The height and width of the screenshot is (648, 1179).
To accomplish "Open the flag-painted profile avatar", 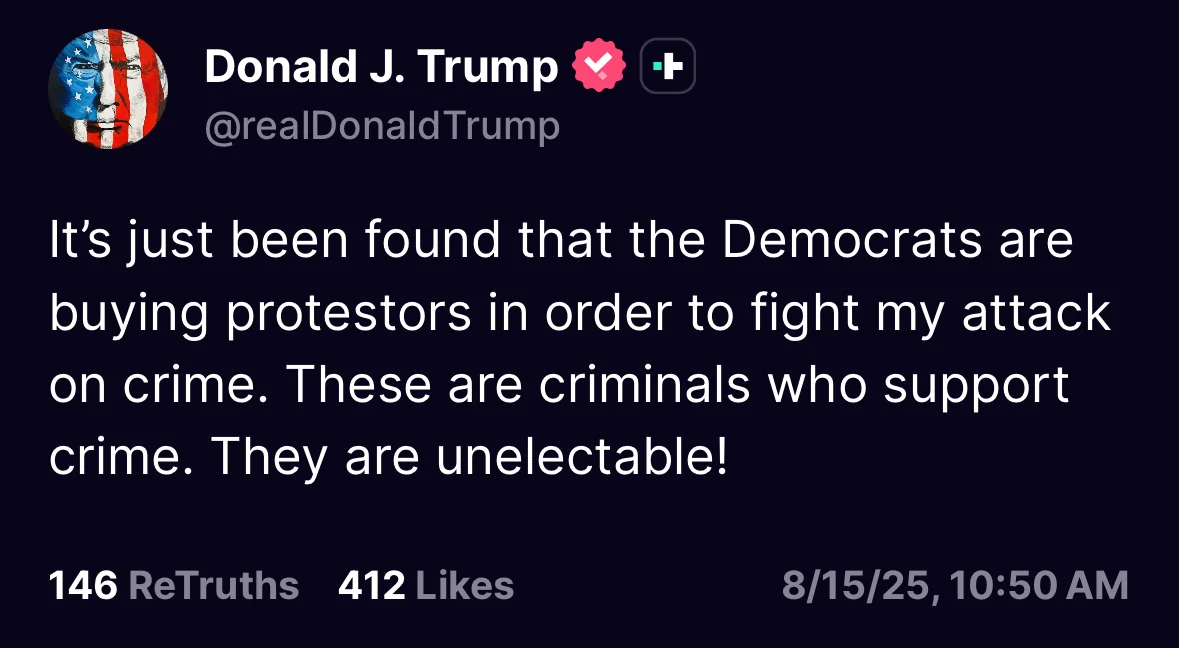I will [108, 89].
